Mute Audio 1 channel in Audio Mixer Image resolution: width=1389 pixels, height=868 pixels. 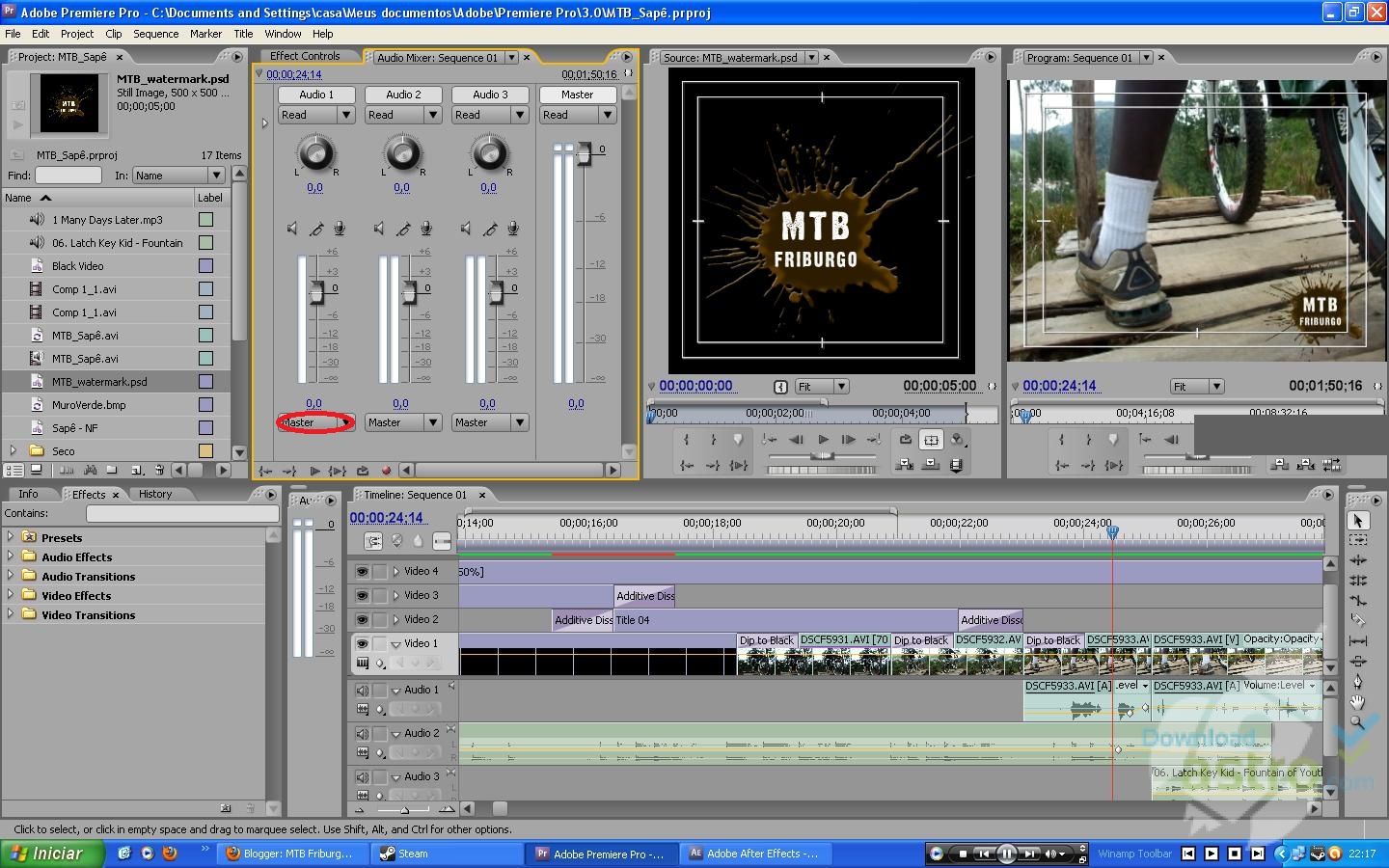[292, 229]
